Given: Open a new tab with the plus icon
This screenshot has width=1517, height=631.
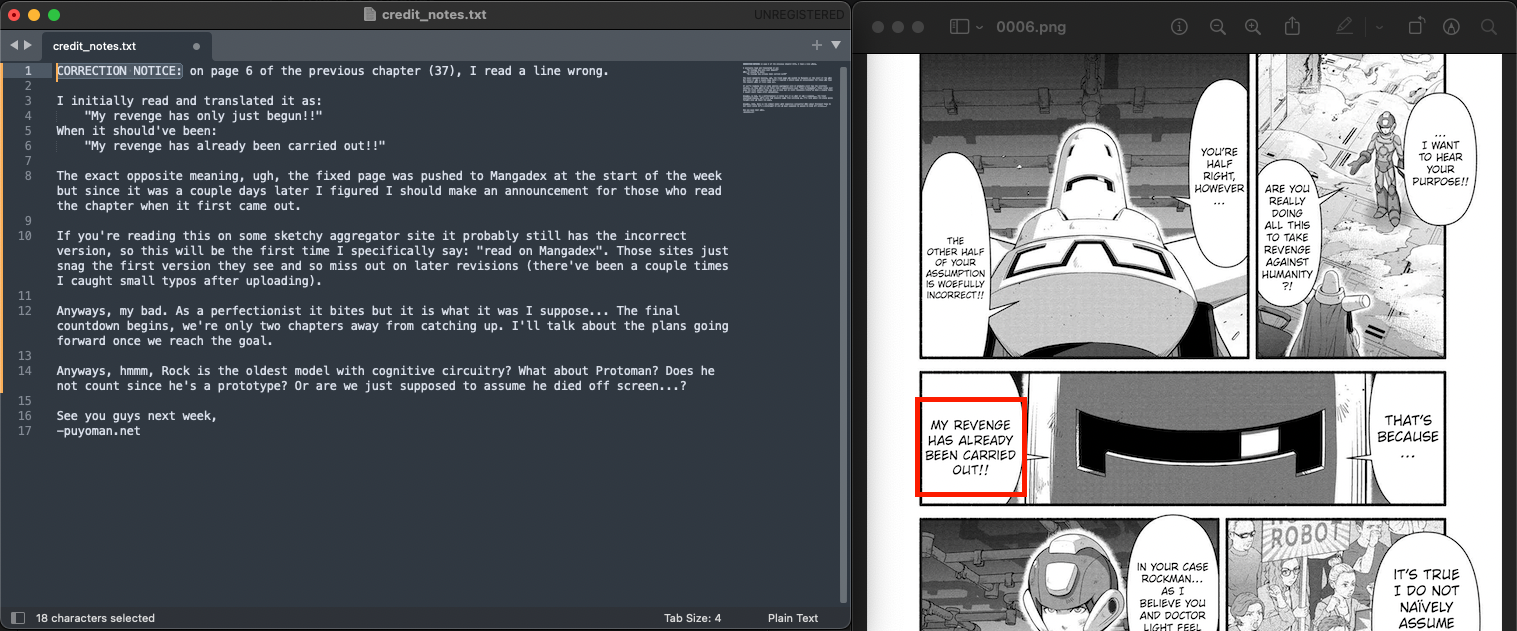Looking at the screenshot, I should [816, 45].
